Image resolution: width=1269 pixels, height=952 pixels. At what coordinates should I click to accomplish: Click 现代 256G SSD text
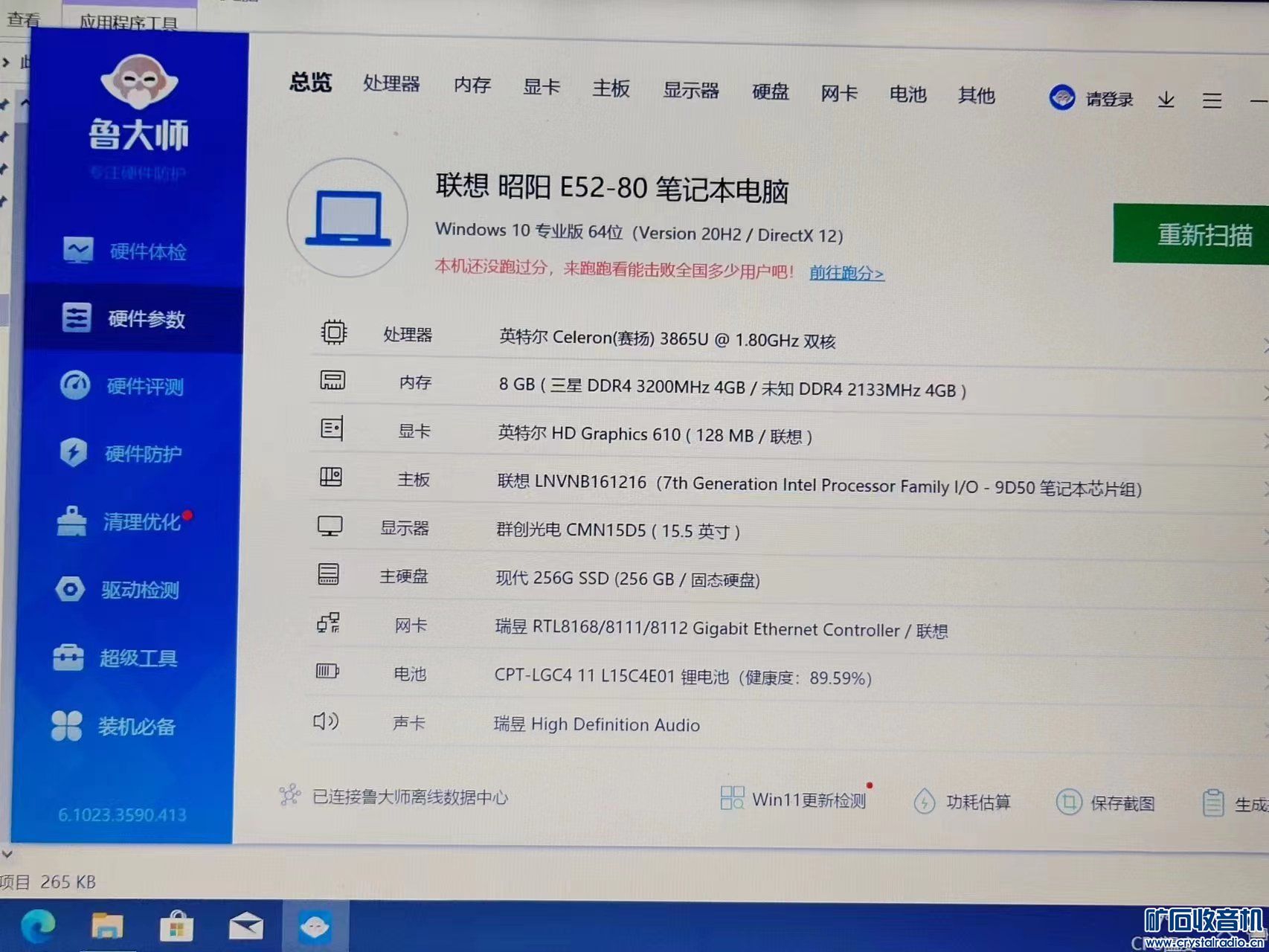coord(628,579)
